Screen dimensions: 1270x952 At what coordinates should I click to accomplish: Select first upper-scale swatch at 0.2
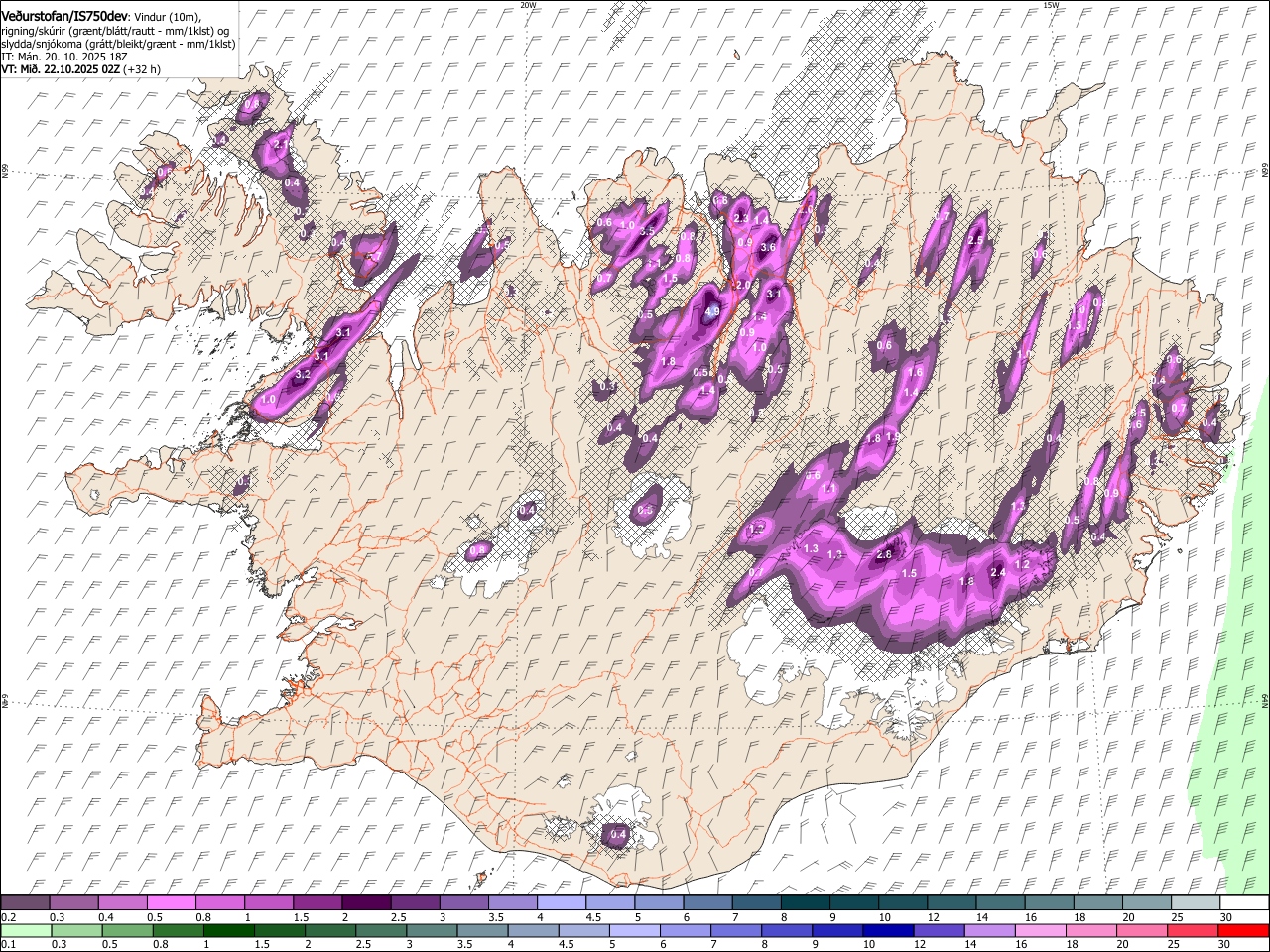coord(25,902)
